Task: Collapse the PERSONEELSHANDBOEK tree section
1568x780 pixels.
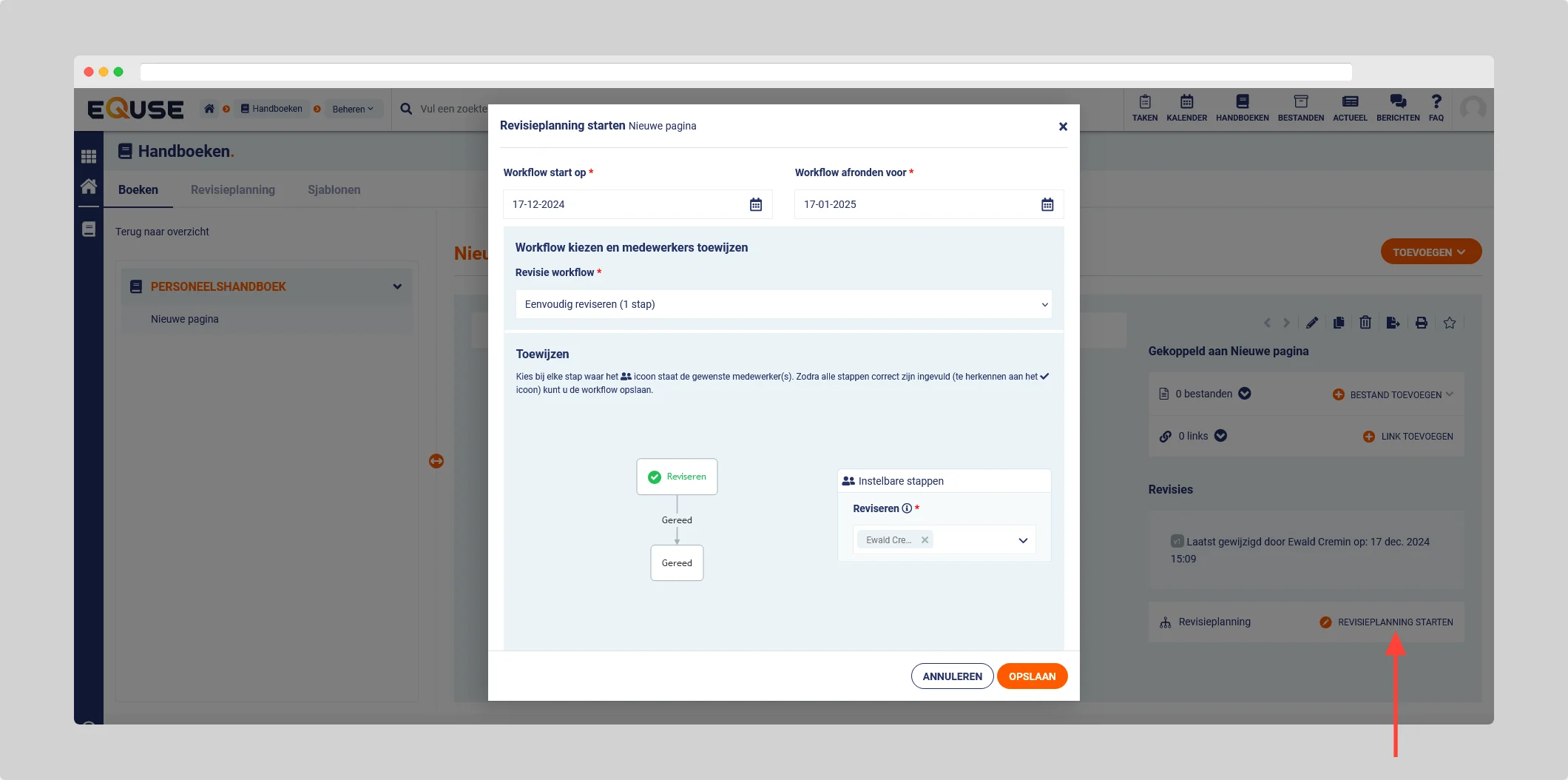Action: [397, 286]
